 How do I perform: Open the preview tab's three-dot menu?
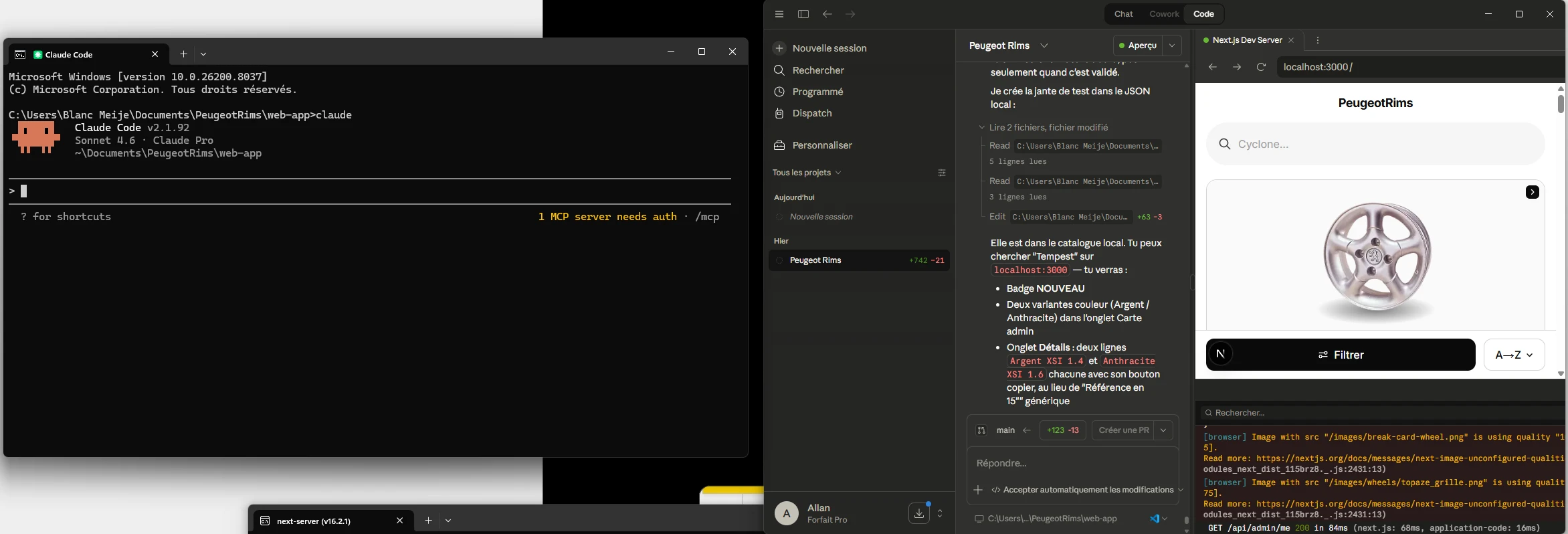point(1318,40)
